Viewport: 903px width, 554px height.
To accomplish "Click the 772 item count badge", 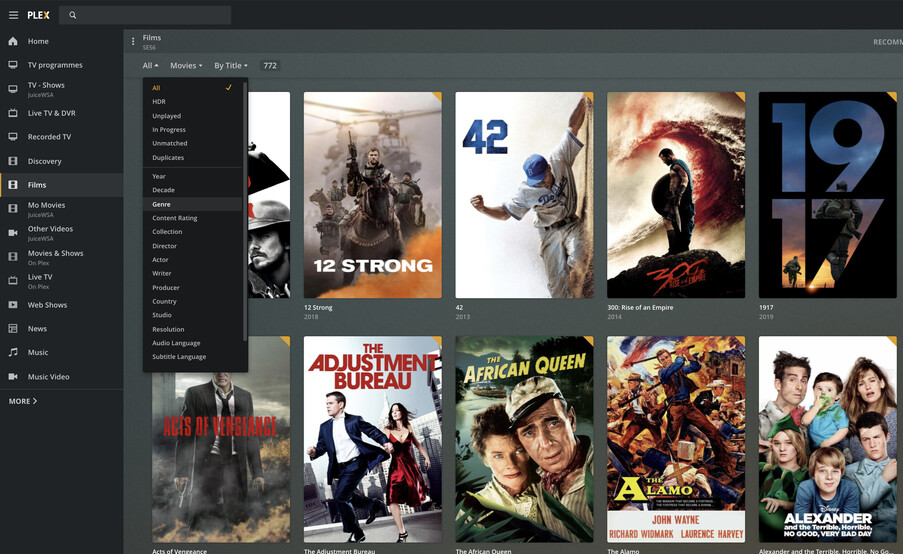I will coord(270,66).
